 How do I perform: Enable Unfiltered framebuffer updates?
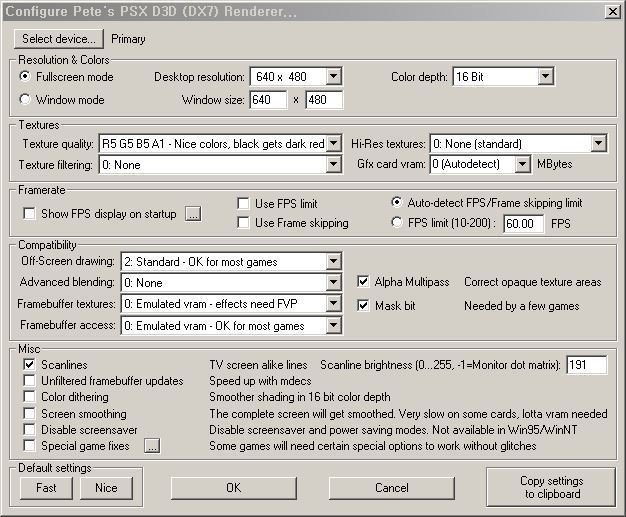(x=30, y=380)
